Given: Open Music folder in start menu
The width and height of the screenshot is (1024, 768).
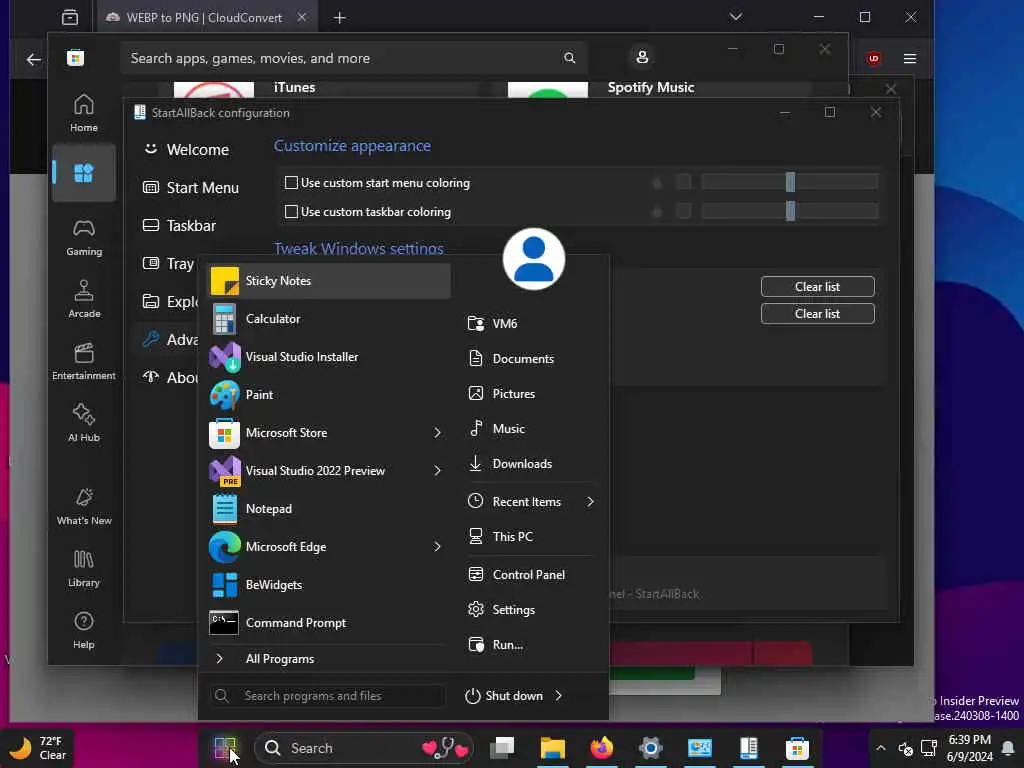Looking at the screenshot, I should [530, 428].
